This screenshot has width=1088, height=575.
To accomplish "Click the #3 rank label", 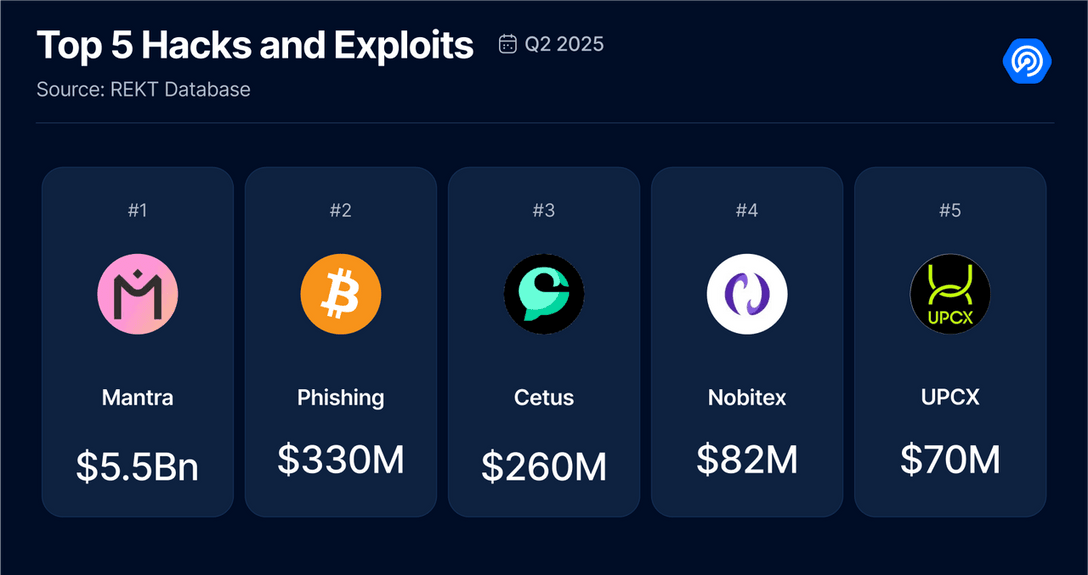I will click(544, 211).
